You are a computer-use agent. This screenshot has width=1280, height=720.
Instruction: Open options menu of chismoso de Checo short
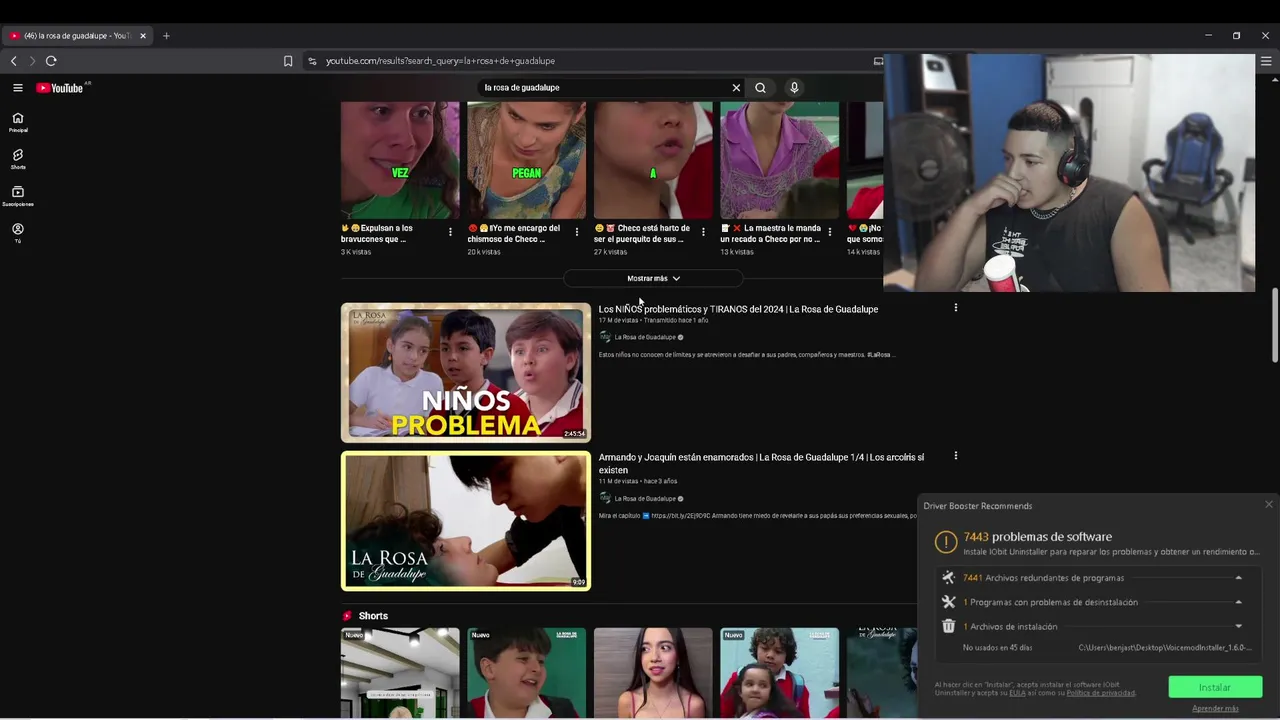coord(576,232)
